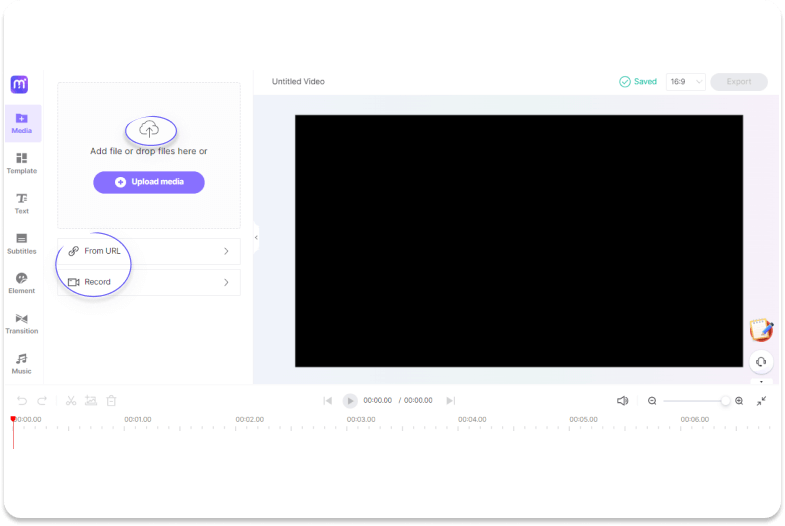Zoom in the timeline

[x=739, y=401]
